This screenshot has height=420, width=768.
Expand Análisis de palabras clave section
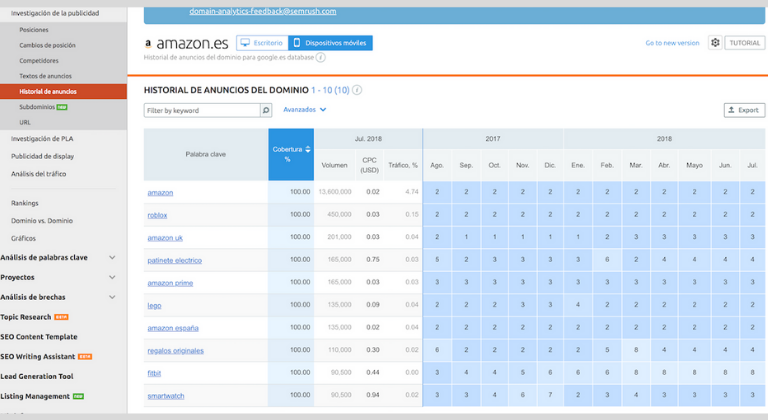click(x=112, y=257)
